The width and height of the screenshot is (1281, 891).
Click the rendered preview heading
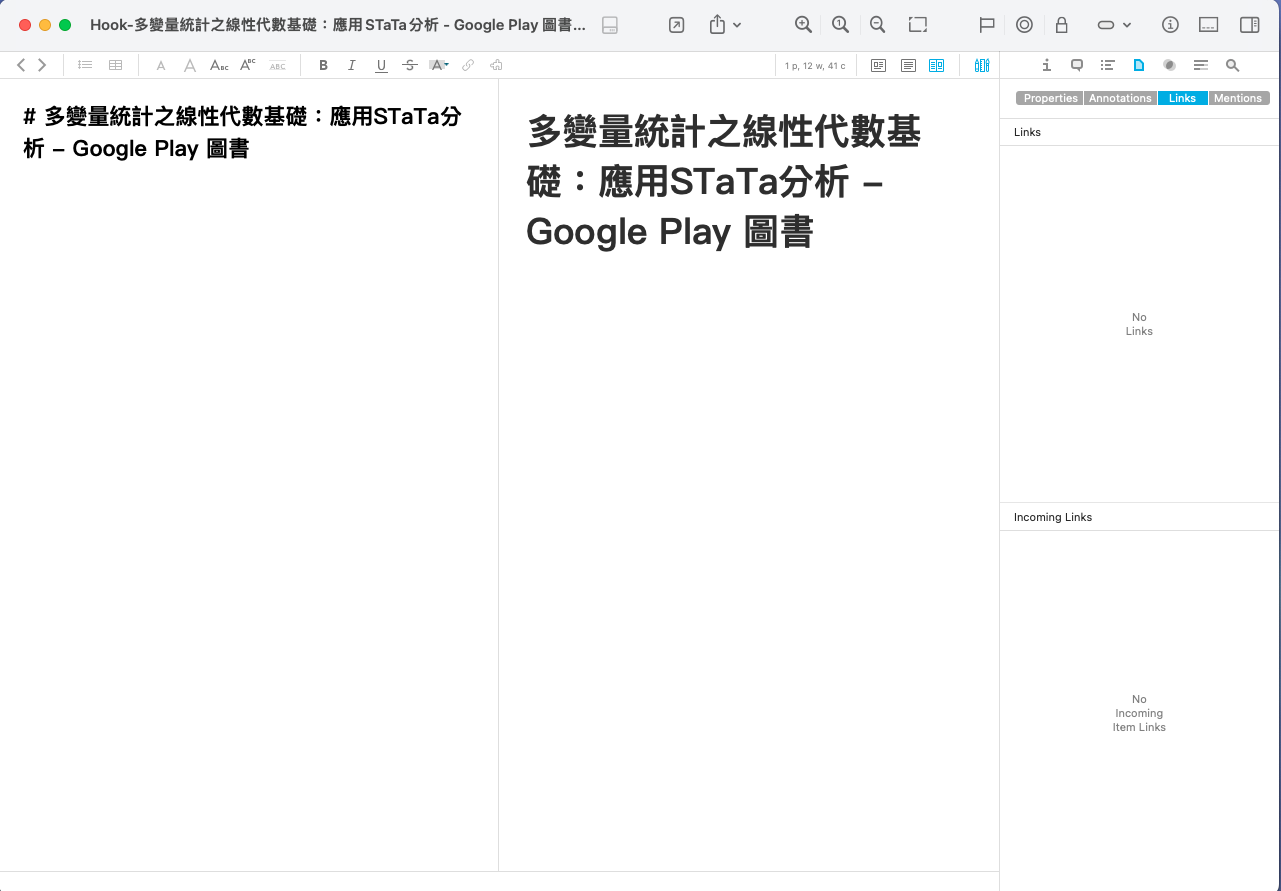(x=724, y=181)
